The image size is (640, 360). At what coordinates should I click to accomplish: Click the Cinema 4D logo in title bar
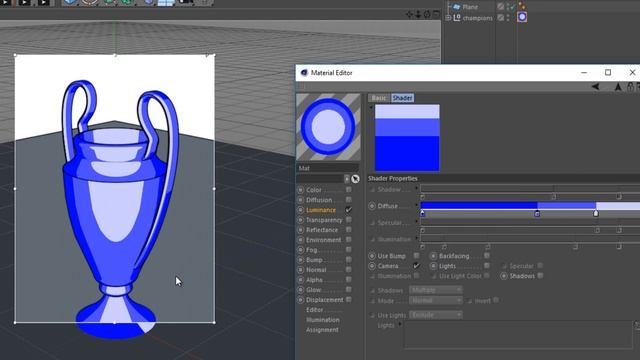point(304,73)
